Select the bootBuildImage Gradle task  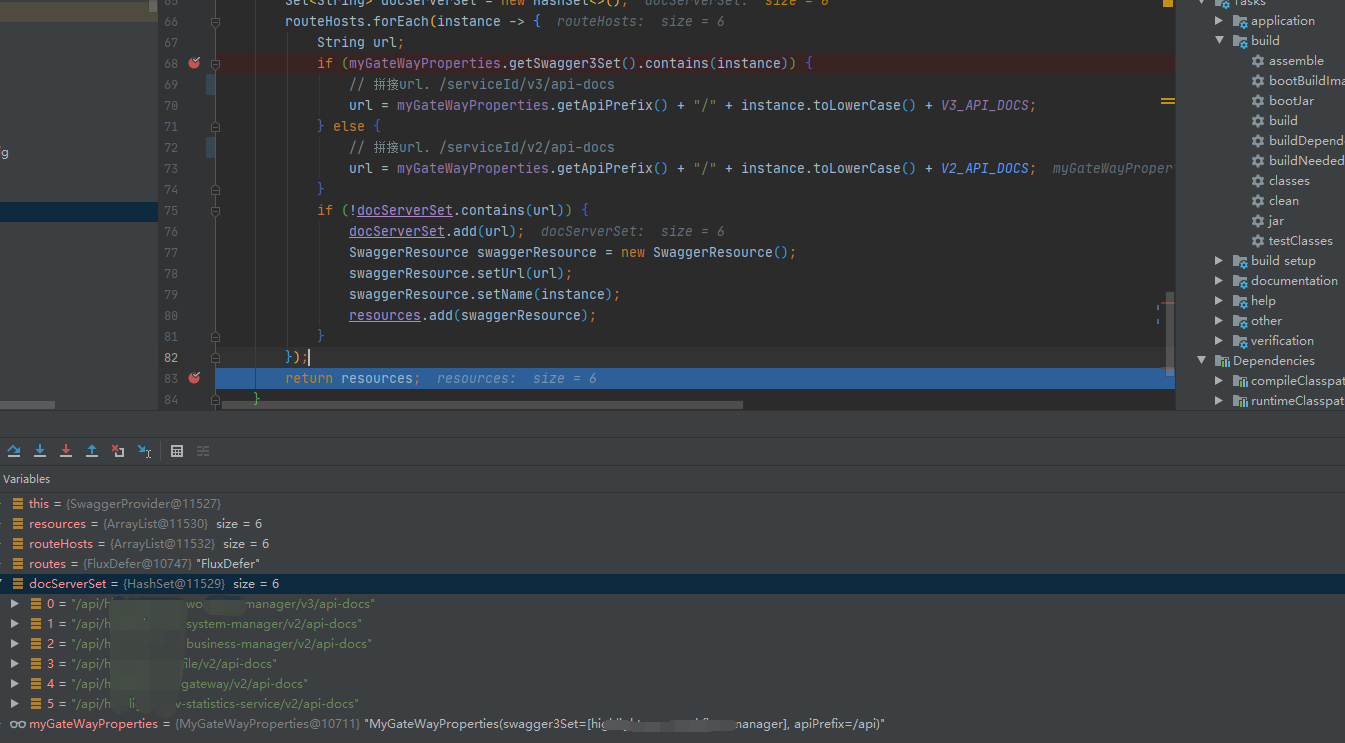coord(1306,81)
